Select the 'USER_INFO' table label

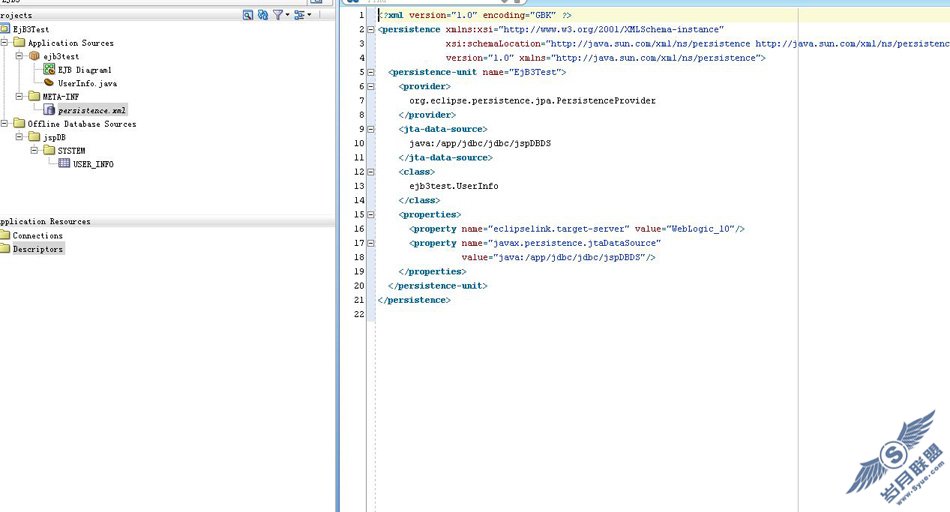(93, 164)
